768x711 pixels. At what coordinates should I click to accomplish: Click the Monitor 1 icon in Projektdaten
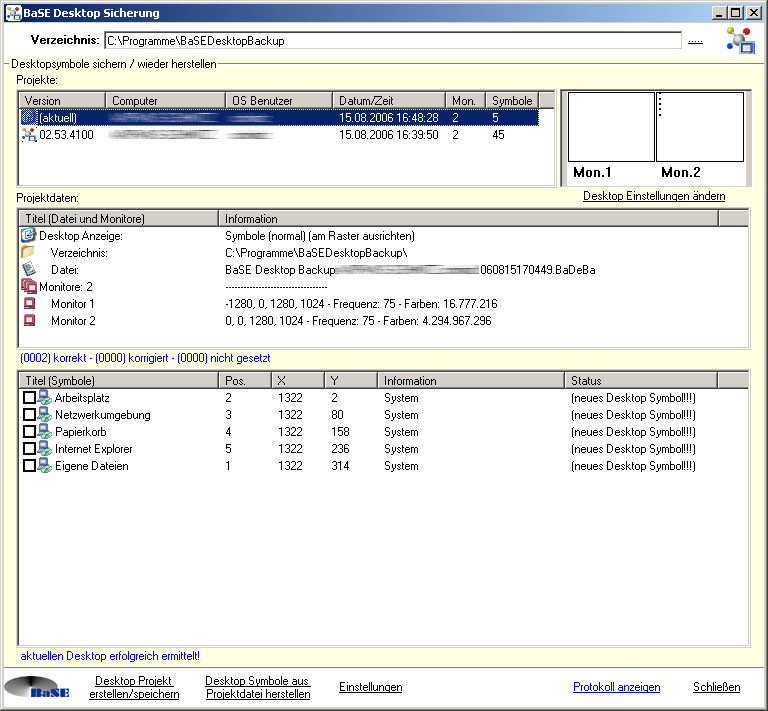pos(29,304)
